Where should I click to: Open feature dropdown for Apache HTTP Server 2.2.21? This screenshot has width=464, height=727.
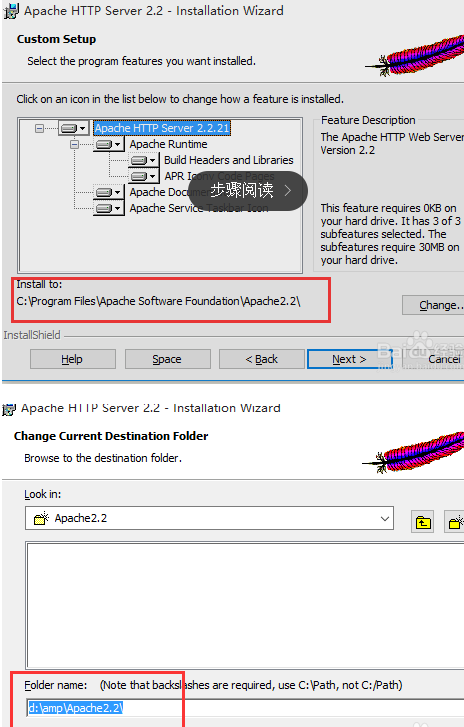[74, 128]
